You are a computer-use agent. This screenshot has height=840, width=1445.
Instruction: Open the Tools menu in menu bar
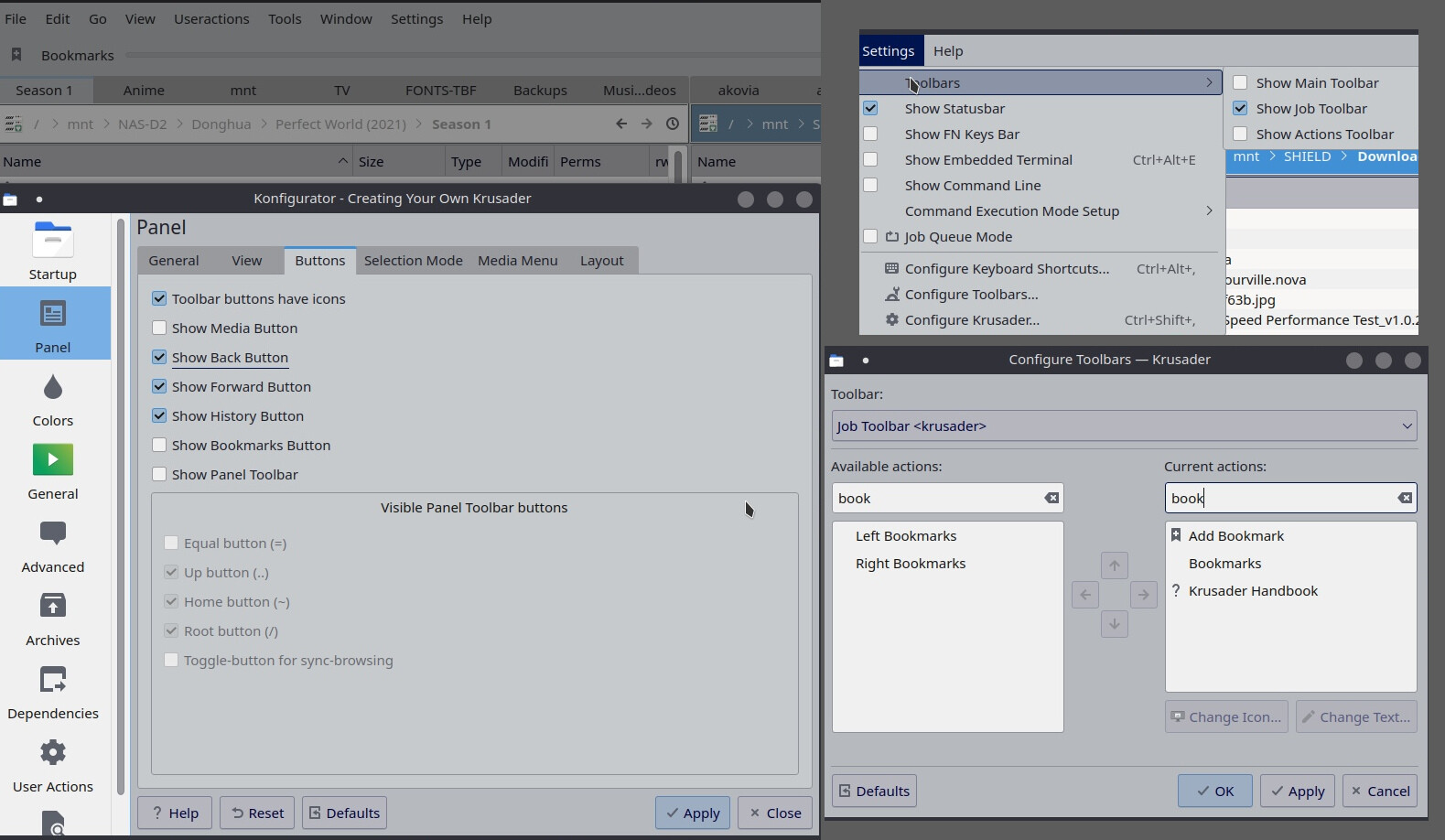point(285,18)
